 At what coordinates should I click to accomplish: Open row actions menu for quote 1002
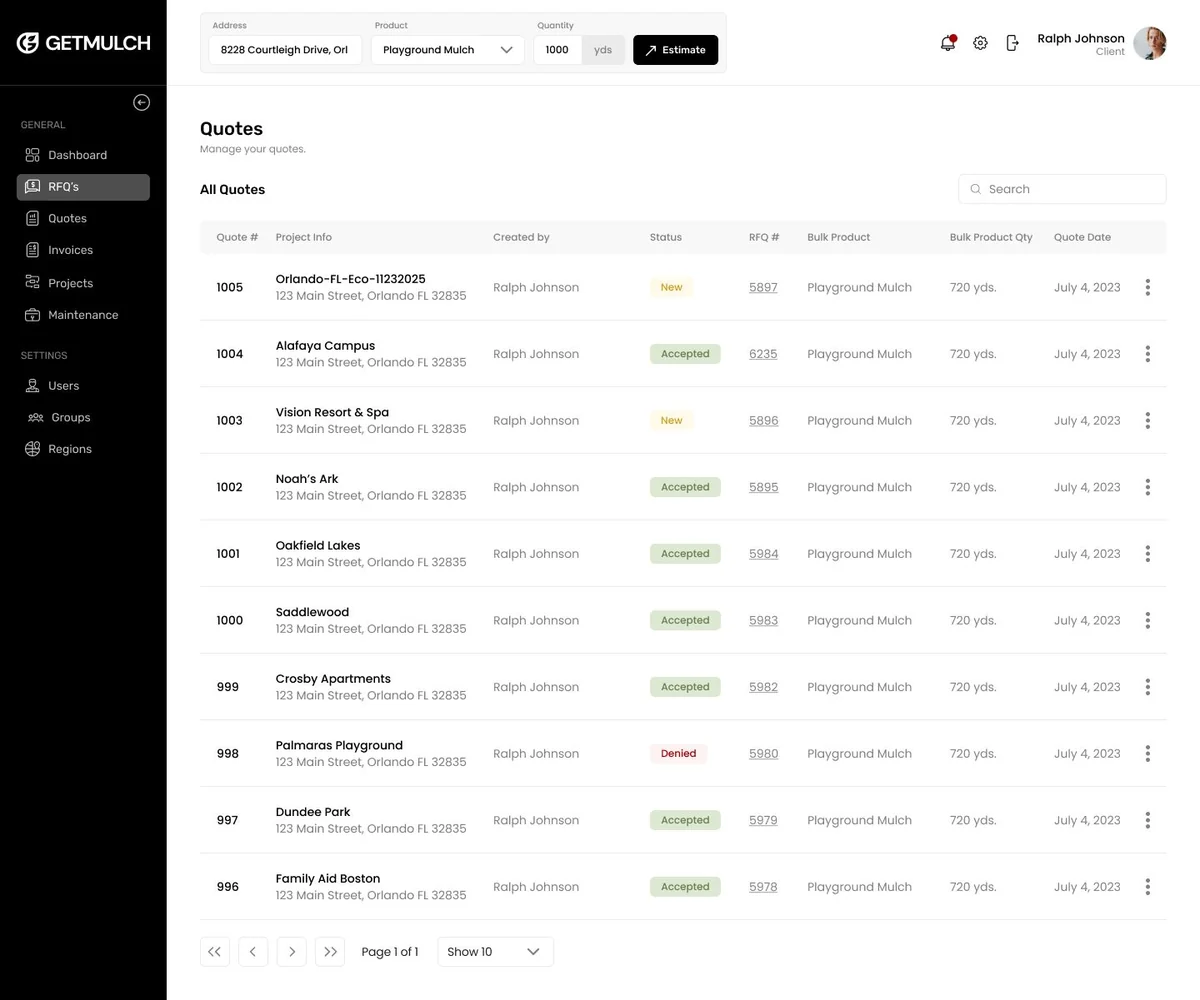1148,487
